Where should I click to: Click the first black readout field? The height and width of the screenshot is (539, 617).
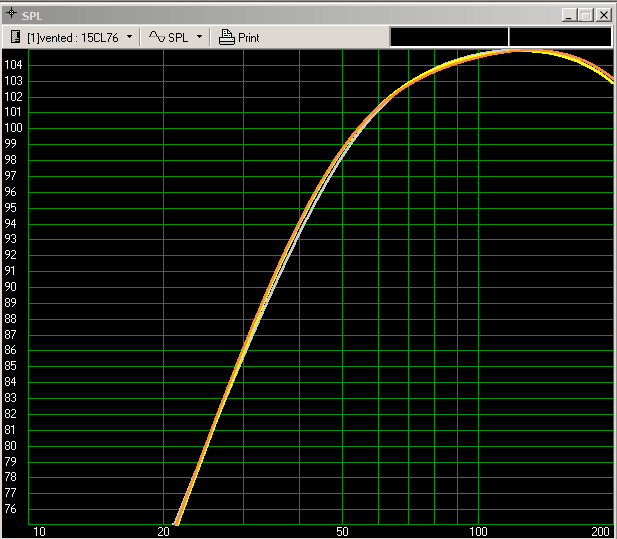point(449,37)
